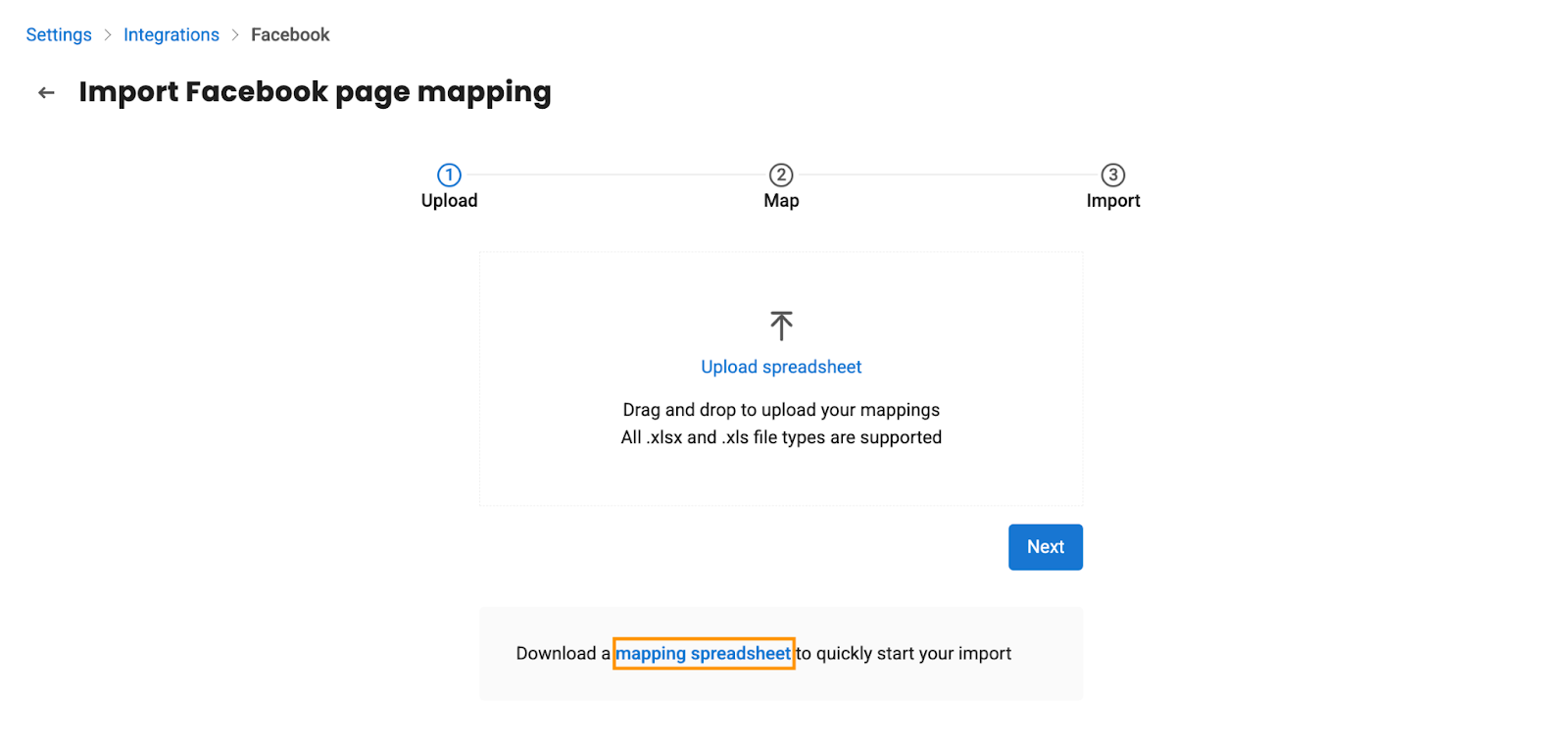Open Integrations breadcrumb link
Image resolution: width=1568 pixels, height=753 pixels.
171,35
